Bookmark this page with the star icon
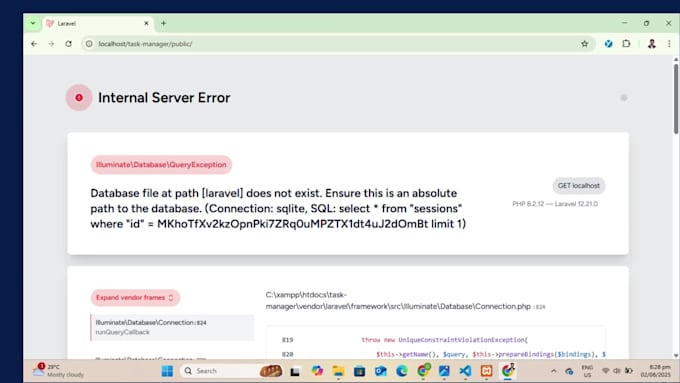The width and height of the screenshot is (680, 383). point(585,44)
